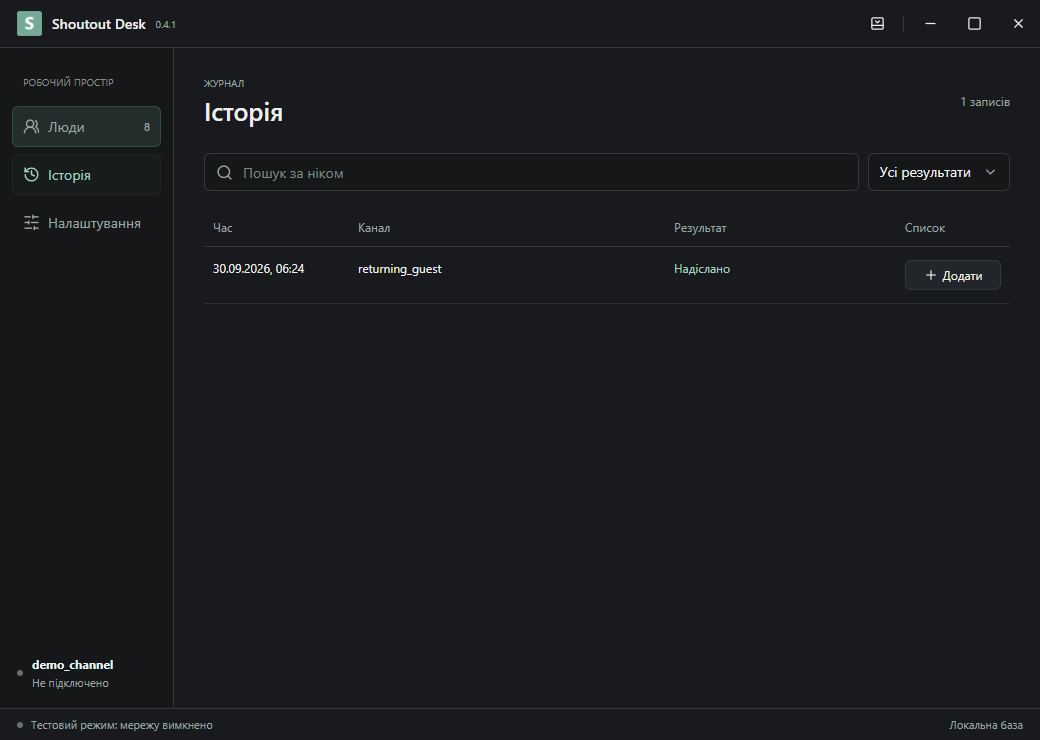This screenshot has height=740, width=1040.
Task: Click the Історія clock icon in sidebar
Action: 31,174
